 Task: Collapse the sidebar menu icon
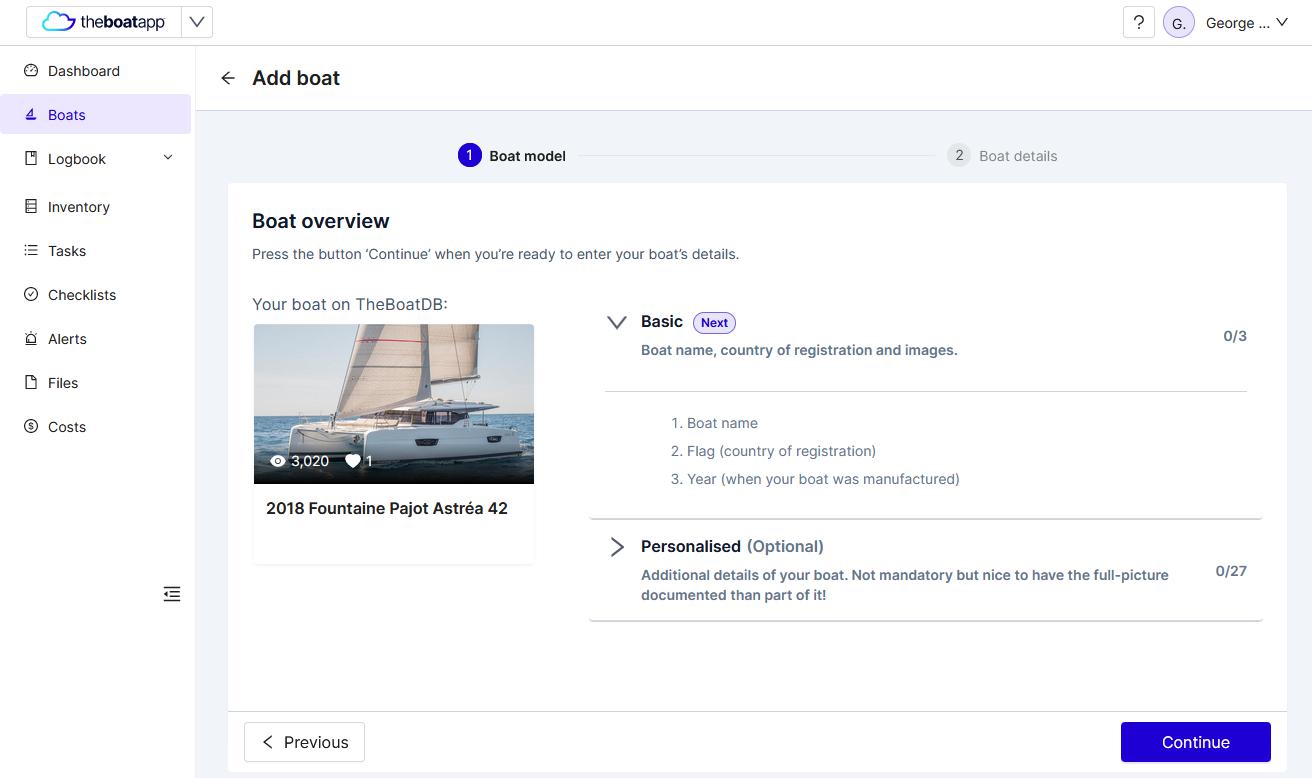tap(172, 594)
